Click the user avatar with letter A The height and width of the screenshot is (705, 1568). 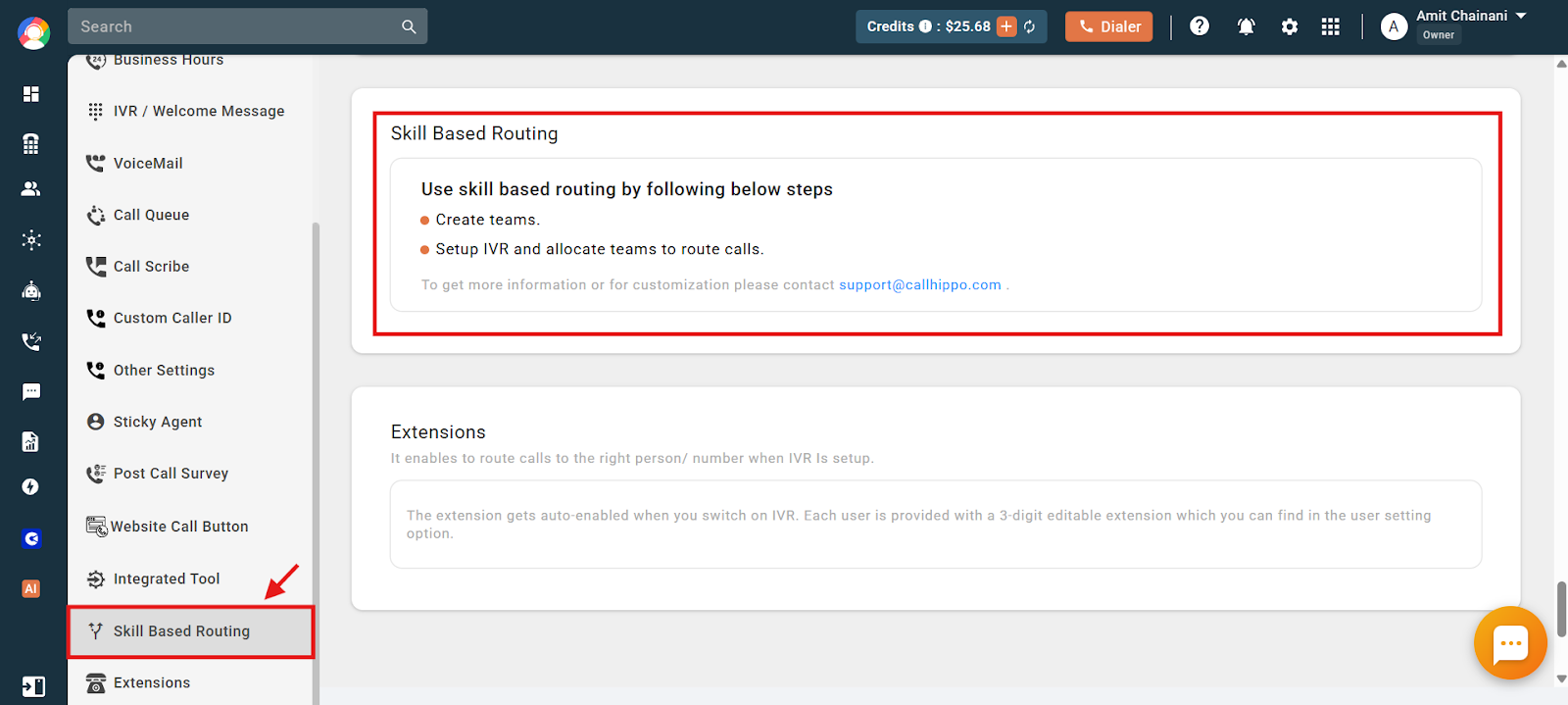tap(1394, 26)
